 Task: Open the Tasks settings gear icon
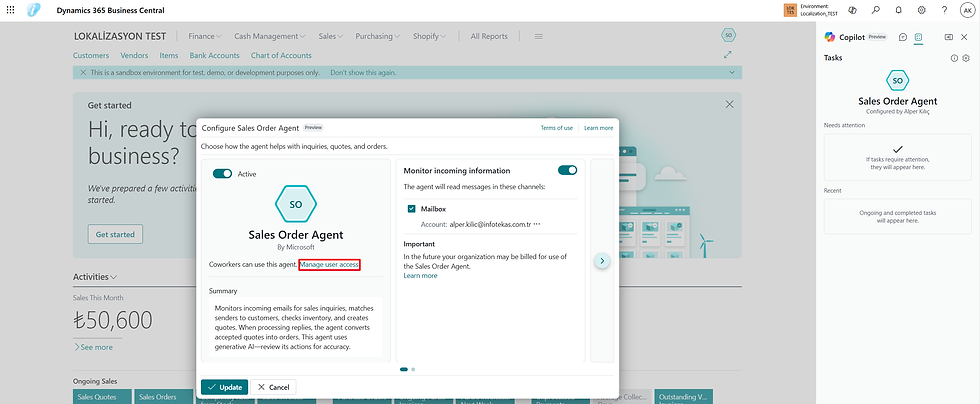point(966,58)
